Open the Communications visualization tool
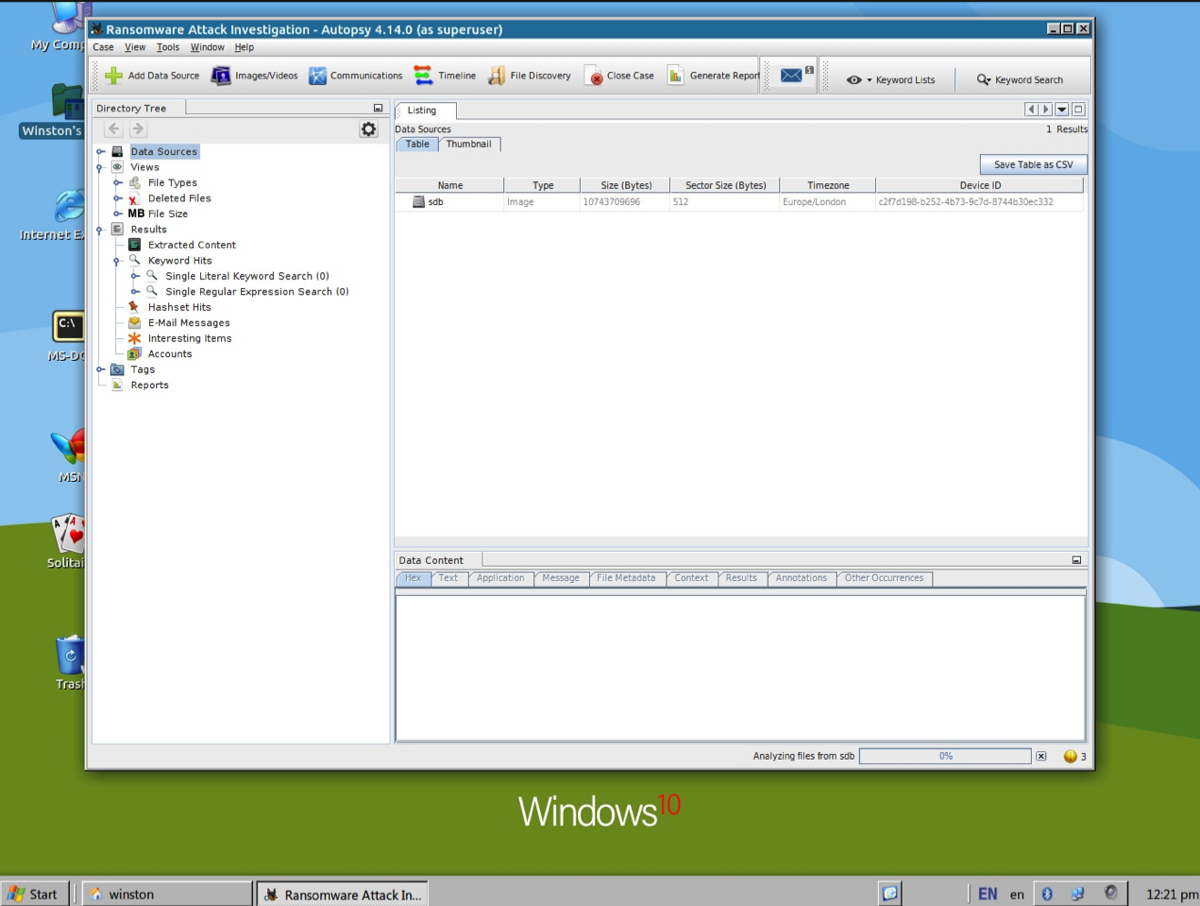The width and height of the screenshot is (1200, 906). click(x=318, y=76)
